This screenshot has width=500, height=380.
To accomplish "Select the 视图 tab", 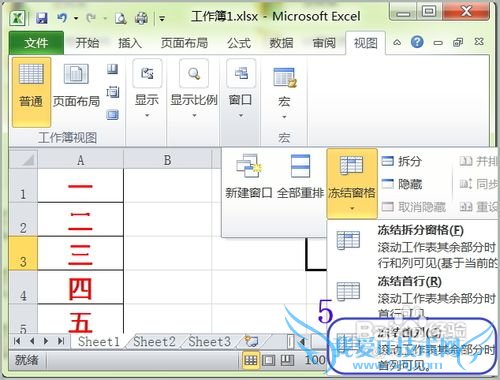I will pos(366,43).
